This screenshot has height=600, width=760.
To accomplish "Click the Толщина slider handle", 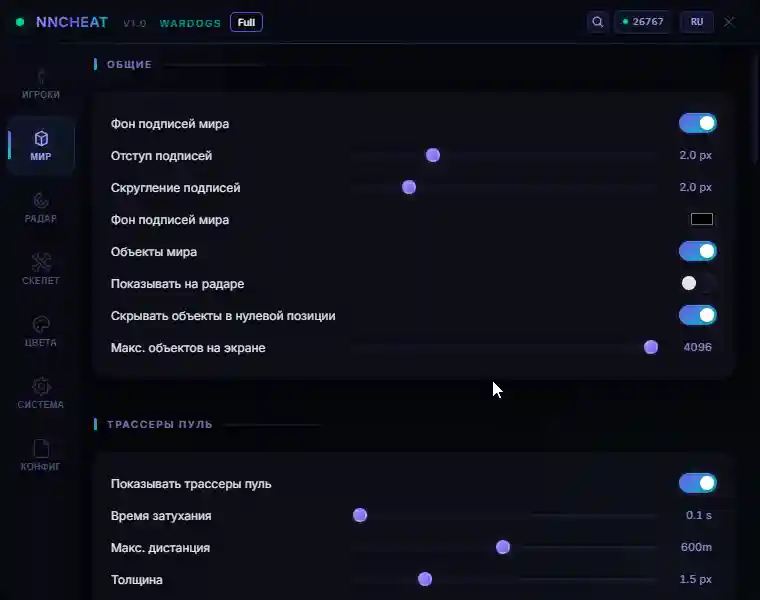I will (425, 579).
